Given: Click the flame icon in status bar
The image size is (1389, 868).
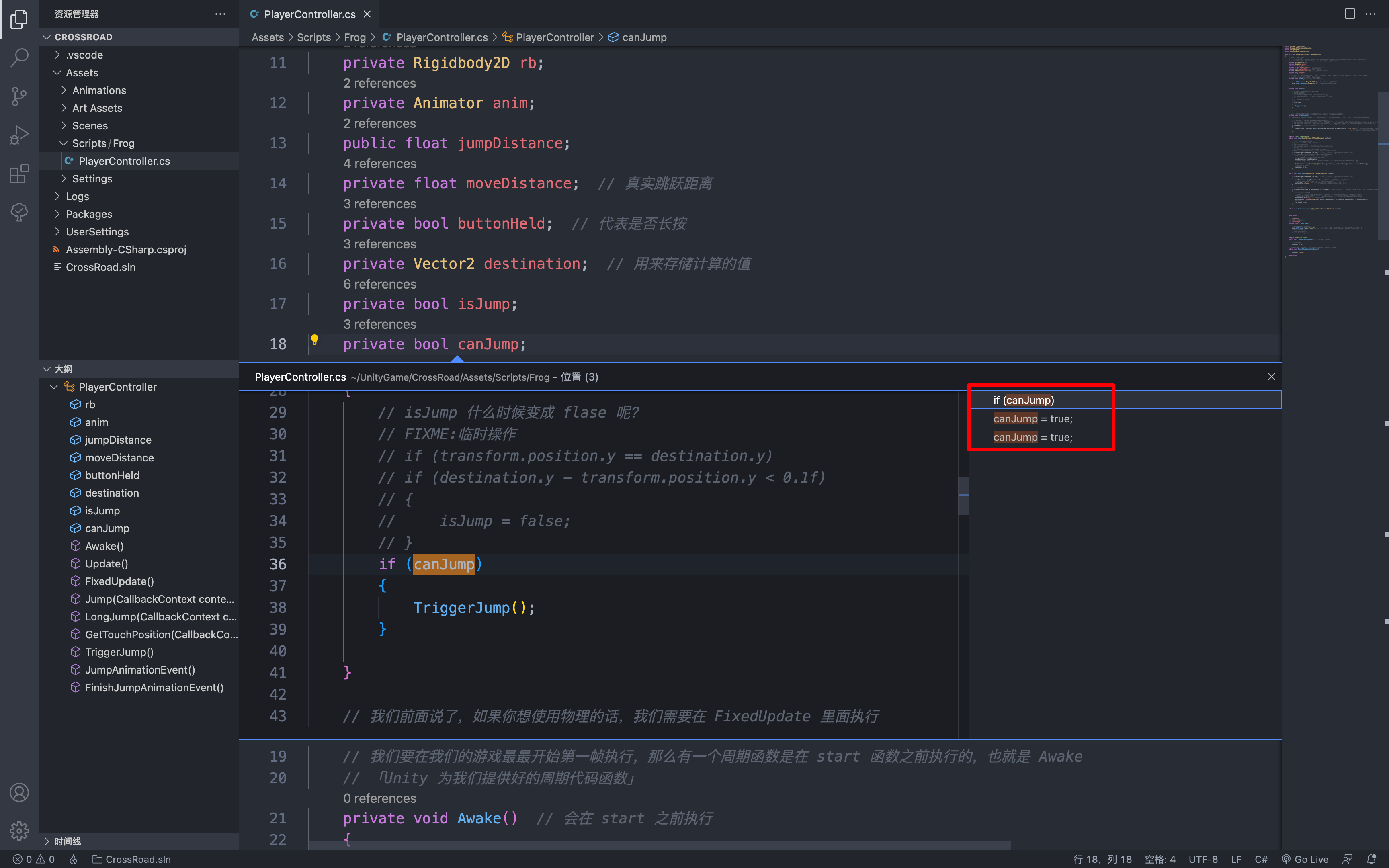Looking at the screenshot, I should (x=74, y=859).
